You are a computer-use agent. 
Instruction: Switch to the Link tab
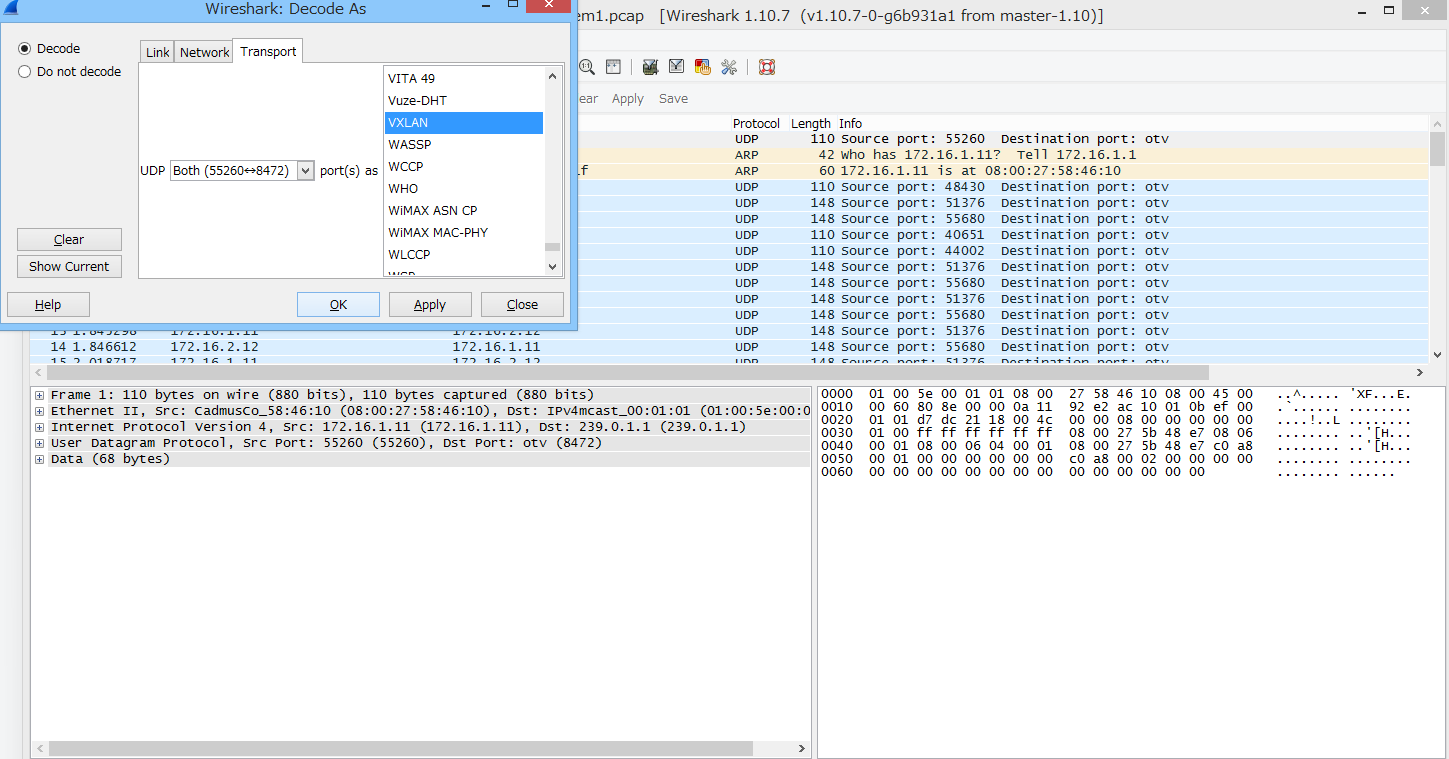(156, 51)
